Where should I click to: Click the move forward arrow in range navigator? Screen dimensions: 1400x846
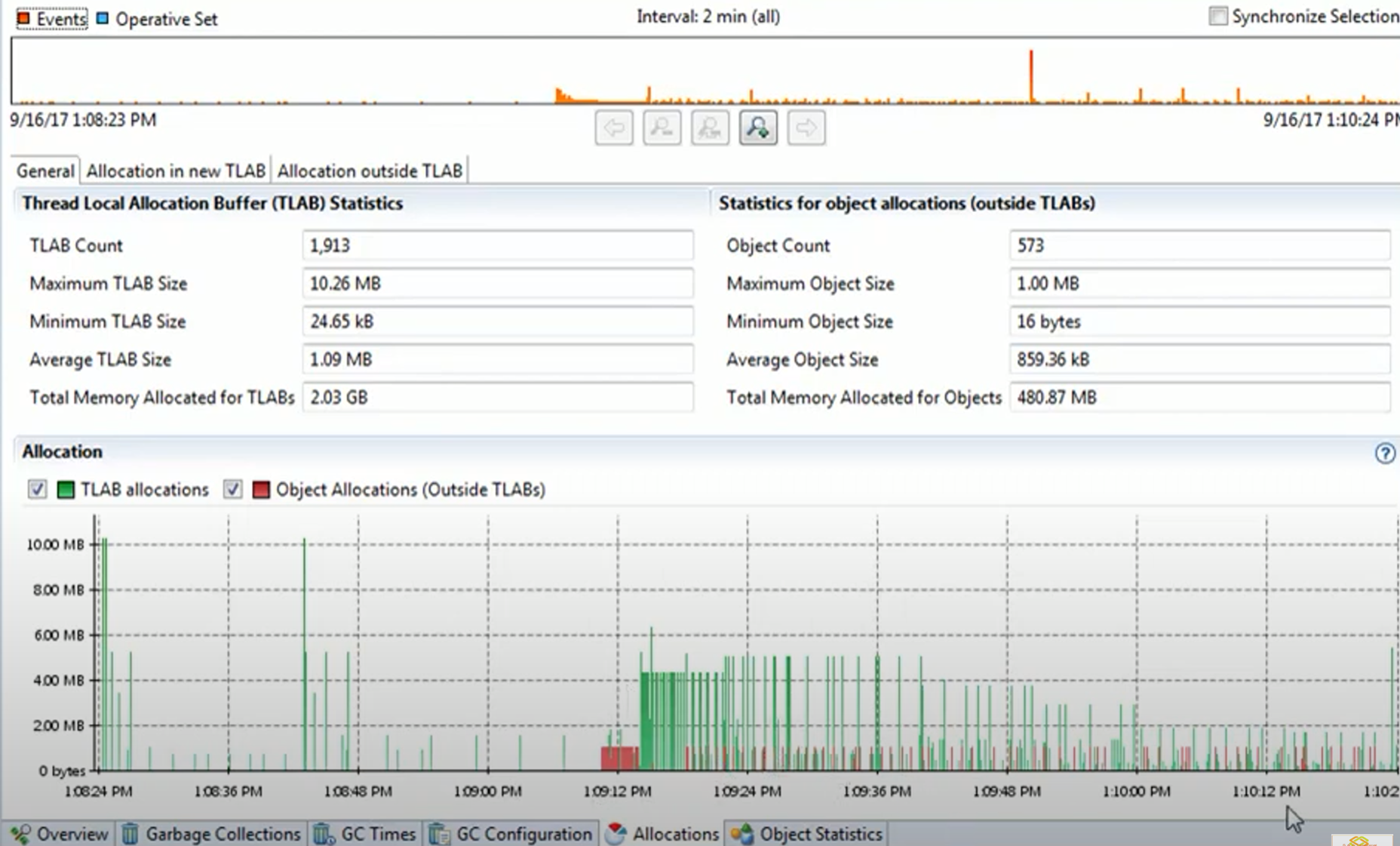click(x=806, y=128)
